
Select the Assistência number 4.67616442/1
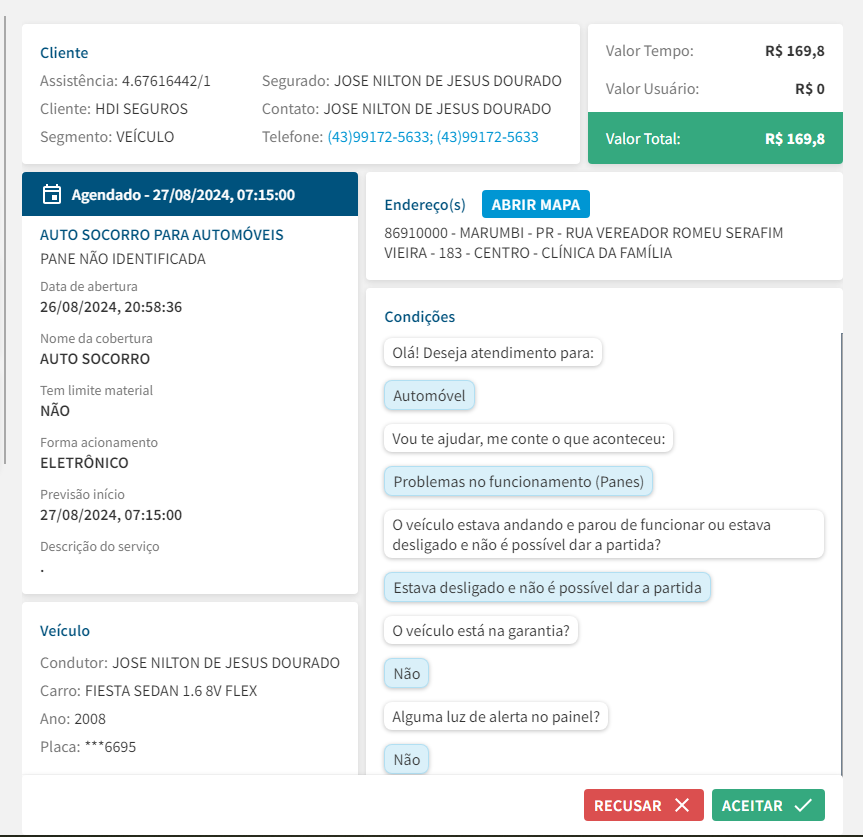(x=166, y=81)
